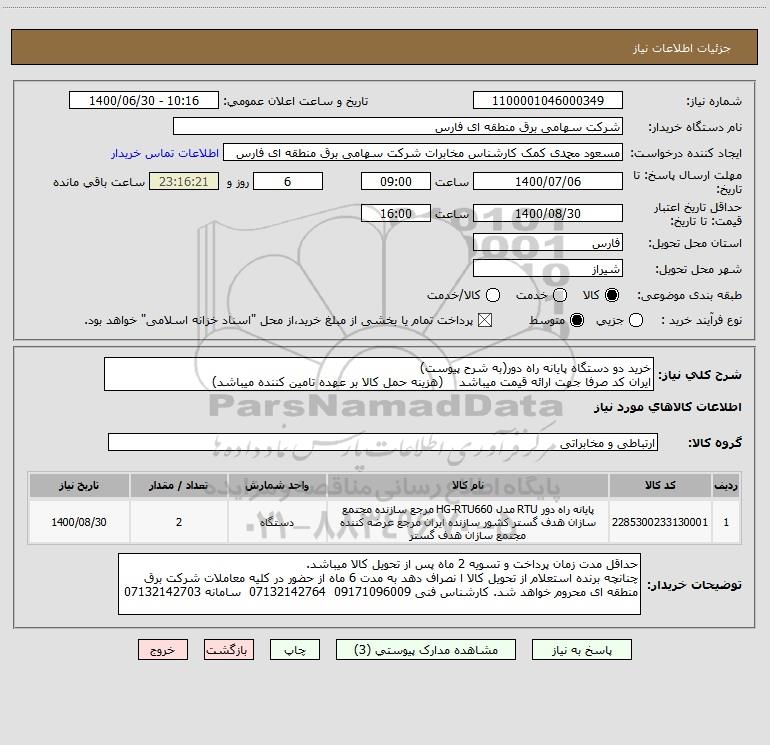Click the announcement date field 1400/06/30 - 10:16

pos(144,101)
